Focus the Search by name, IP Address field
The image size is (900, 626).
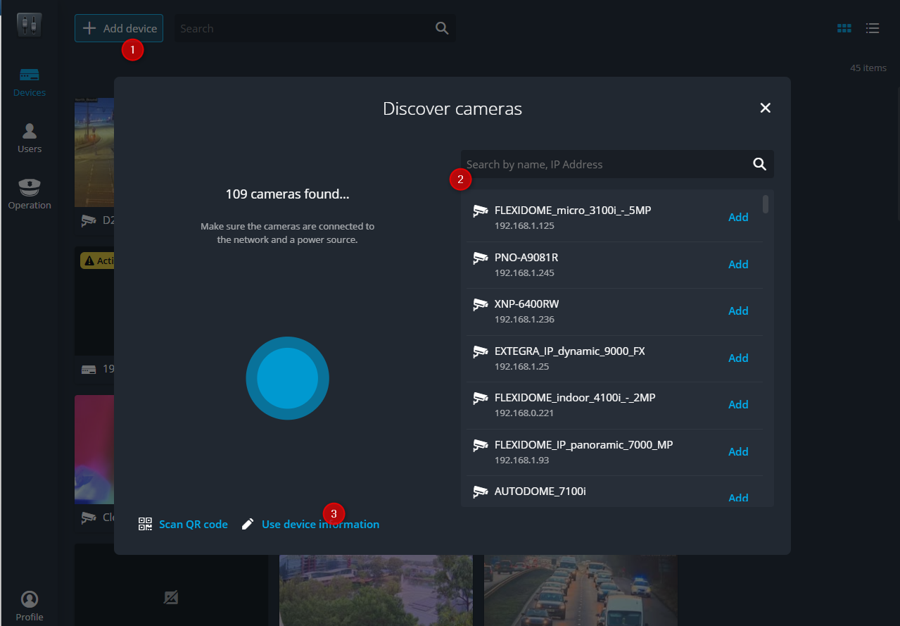tap(605, 164)
